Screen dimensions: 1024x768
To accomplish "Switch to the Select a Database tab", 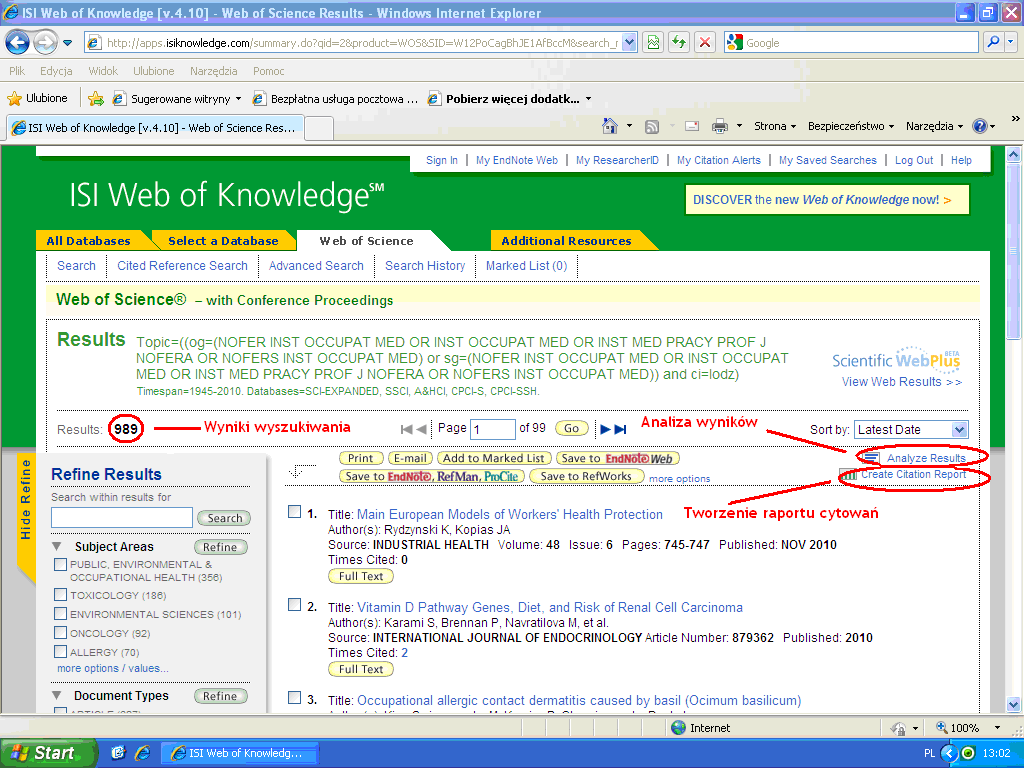I will click(223, 241).
